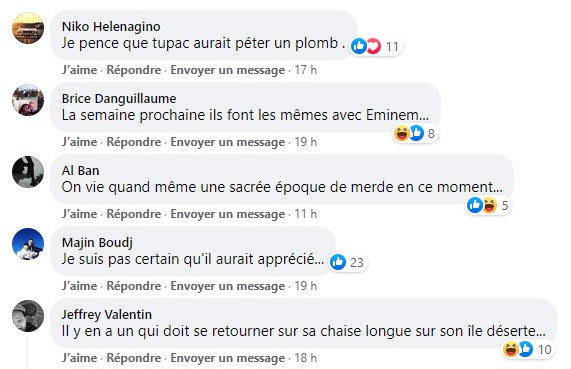Open the Majin Boudj name link

coord(97,242)
